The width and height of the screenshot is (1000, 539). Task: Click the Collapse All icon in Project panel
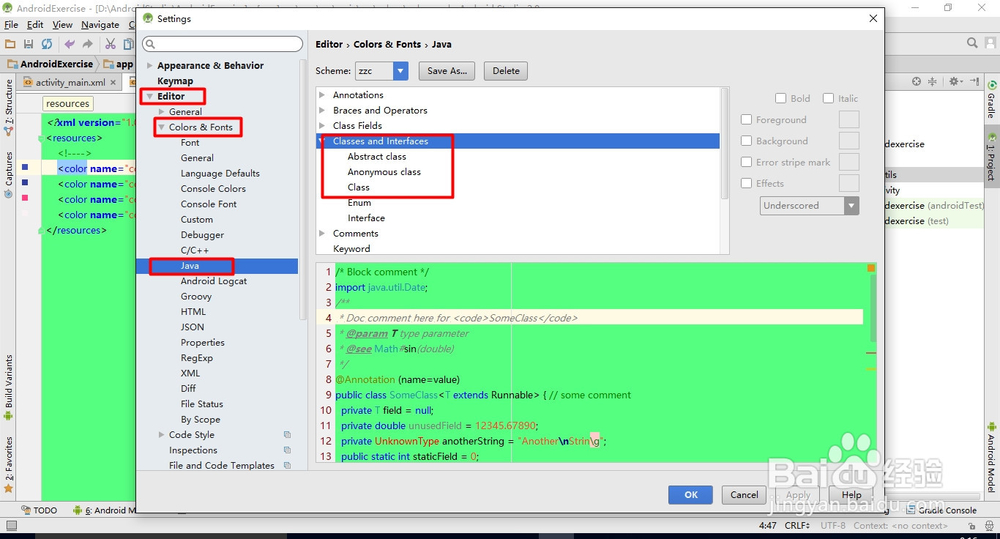[x=932, y=82]
